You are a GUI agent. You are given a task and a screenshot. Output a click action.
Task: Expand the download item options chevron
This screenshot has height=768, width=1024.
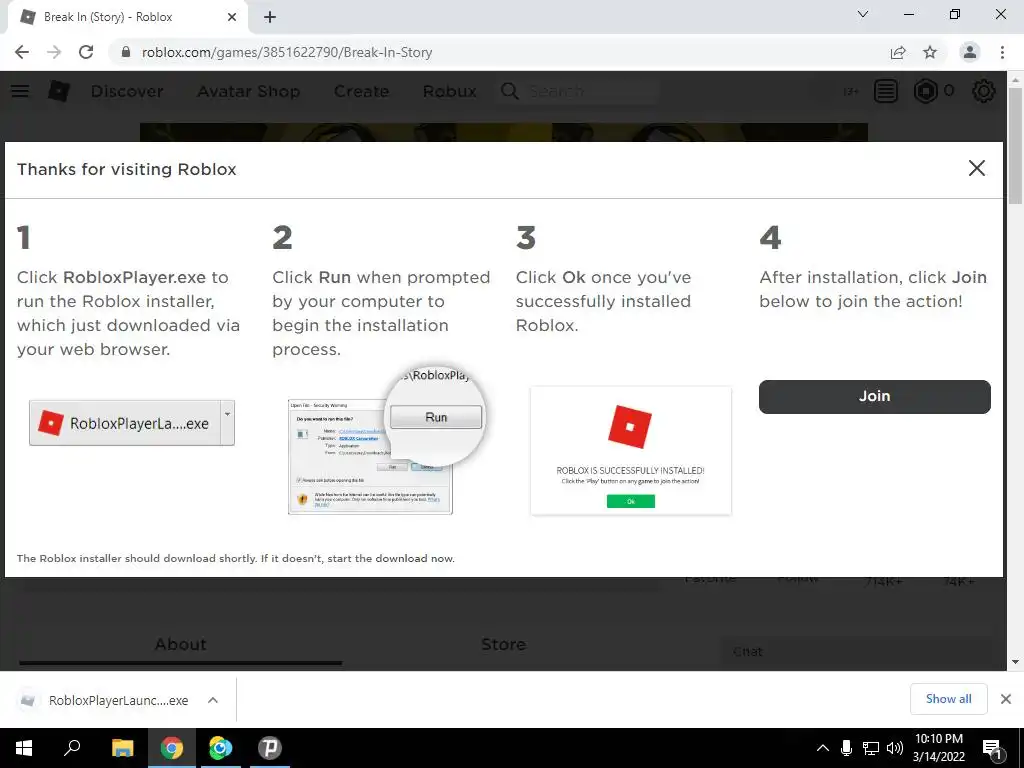213,700
